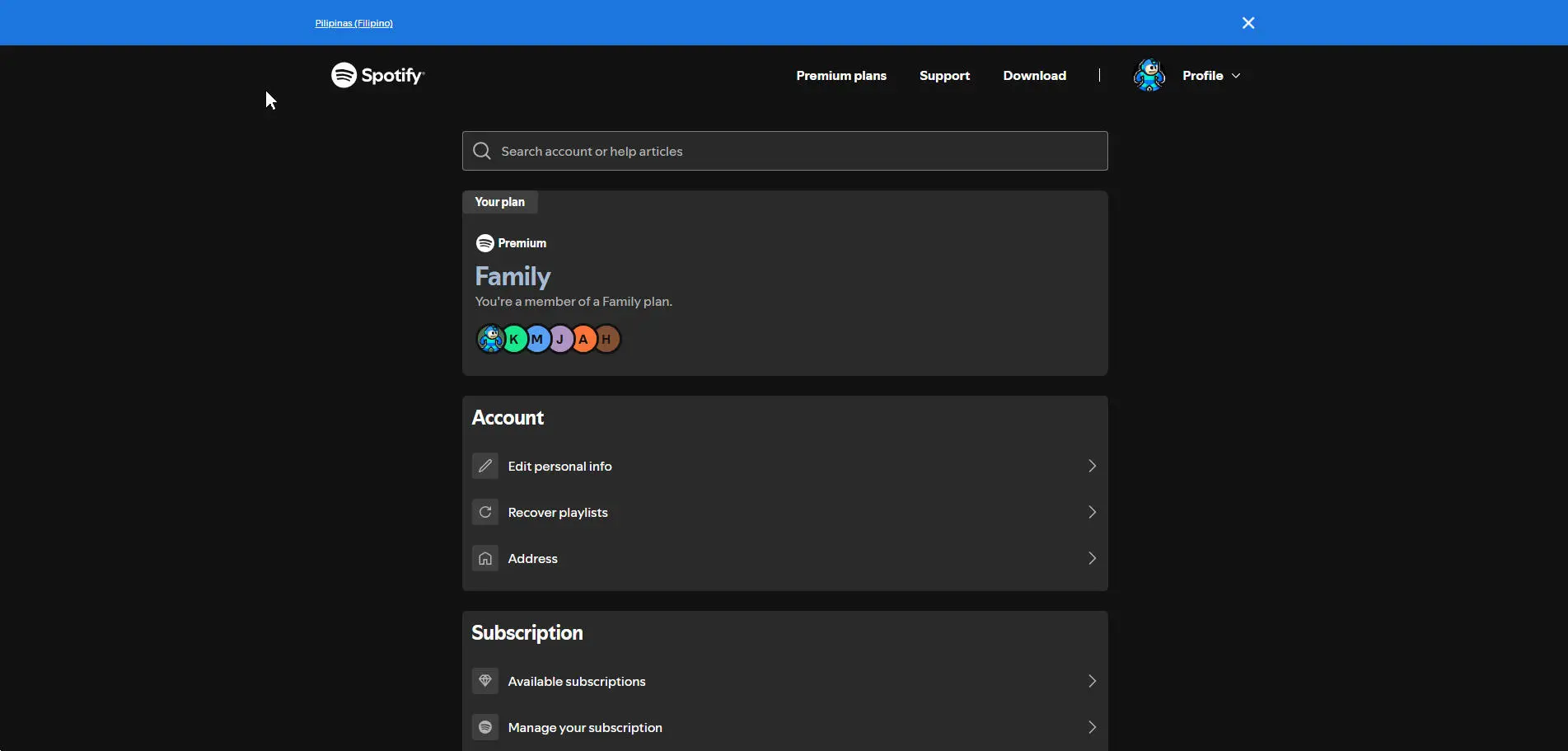Open Premium plans menu item
The height and width of the screenshot is (751, 1568).
841,75
